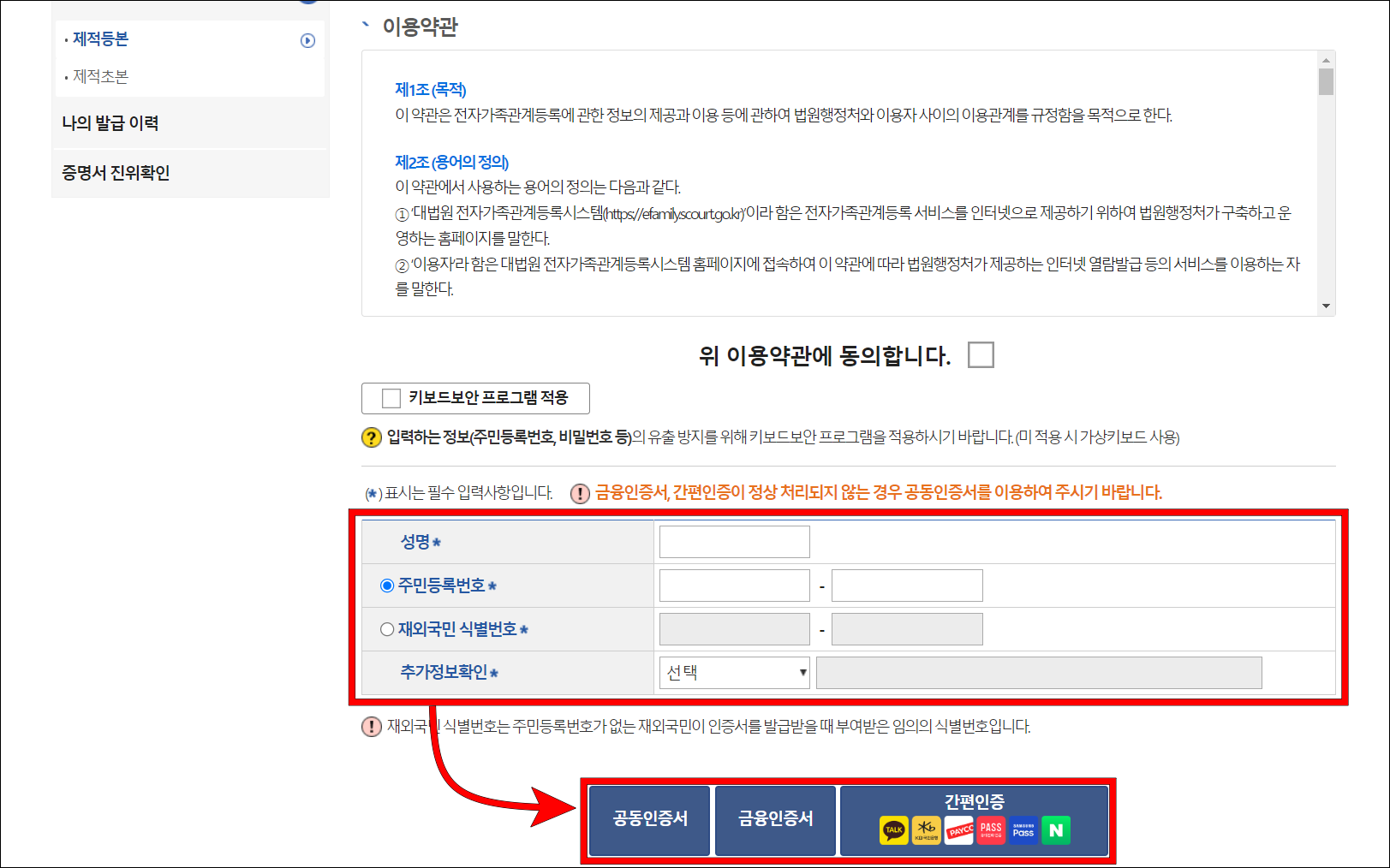Click the KakaoTalk authentication icon
Screen dimensions: 1390x868
pos(893,830)
